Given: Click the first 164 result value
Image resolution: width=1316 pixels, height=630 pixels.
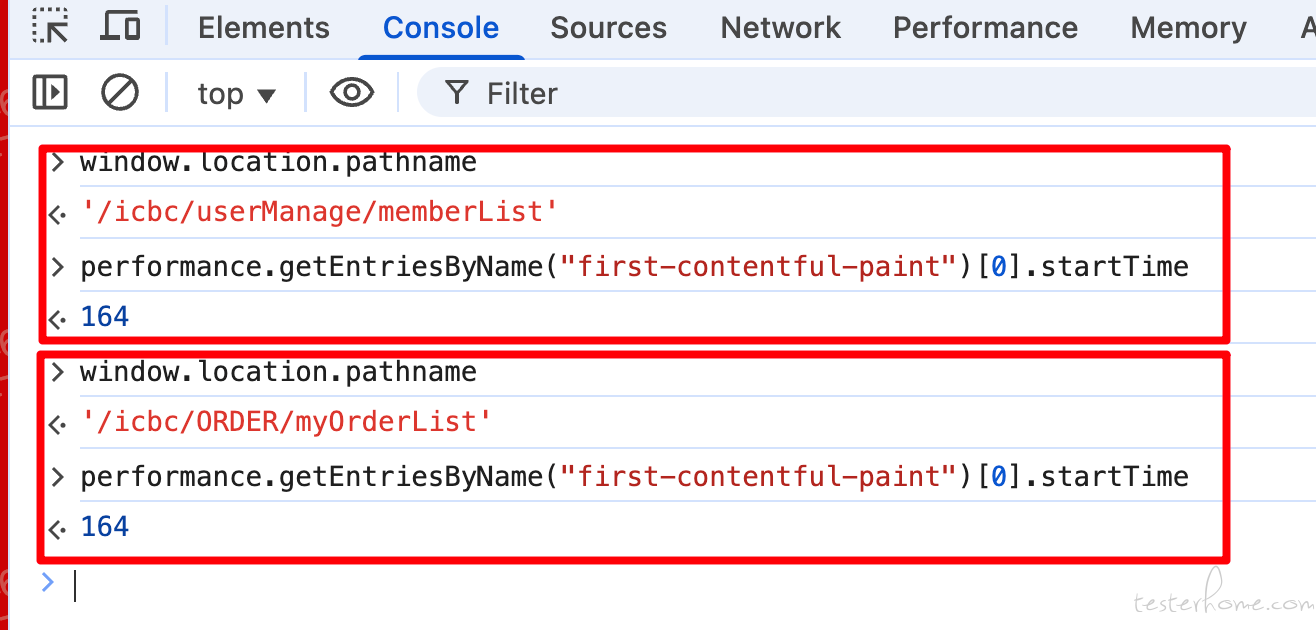Looking at the screenshot, I should point(105,317).
